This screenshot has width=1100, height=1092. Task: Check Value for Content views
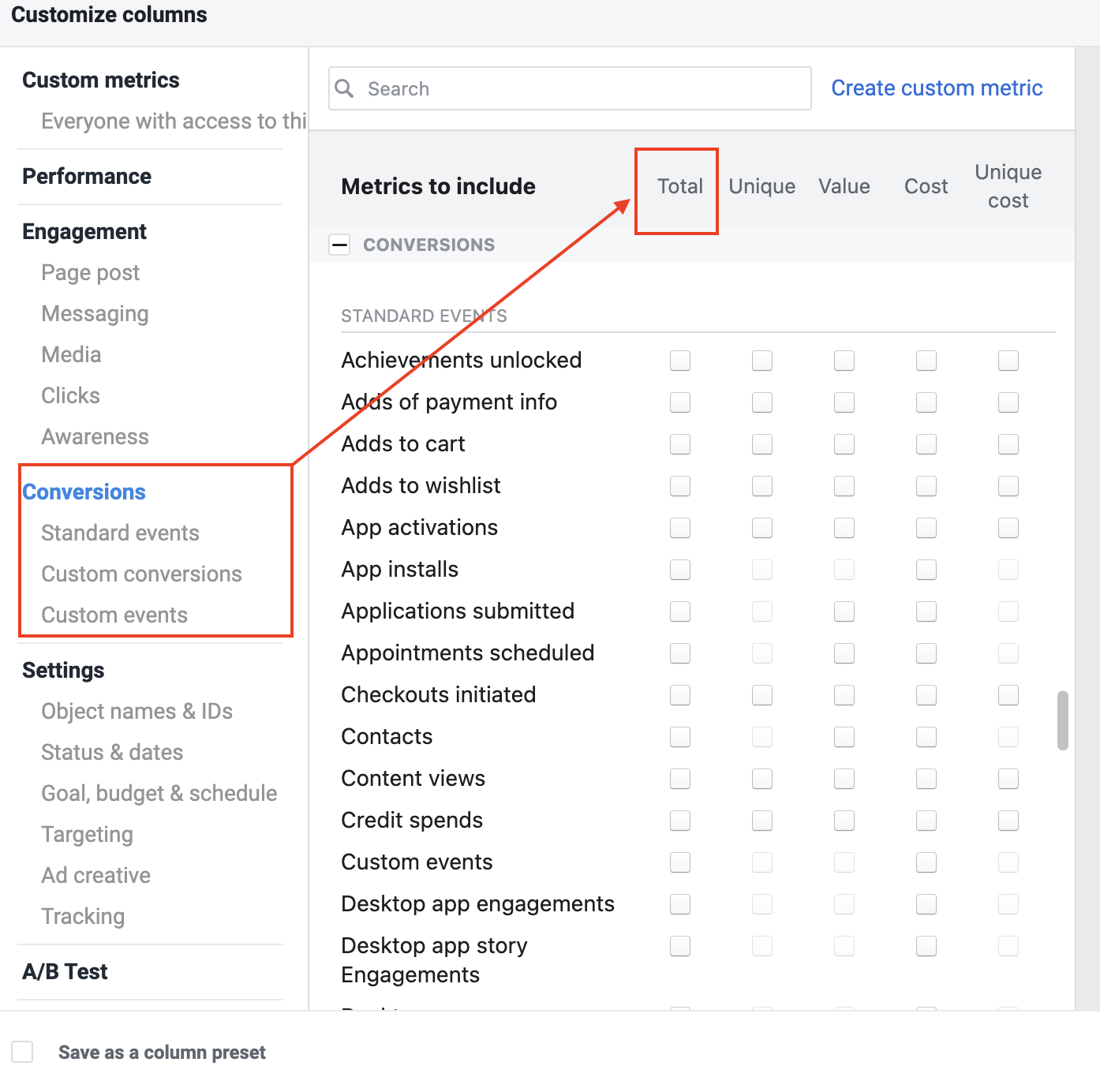(844, 779)
